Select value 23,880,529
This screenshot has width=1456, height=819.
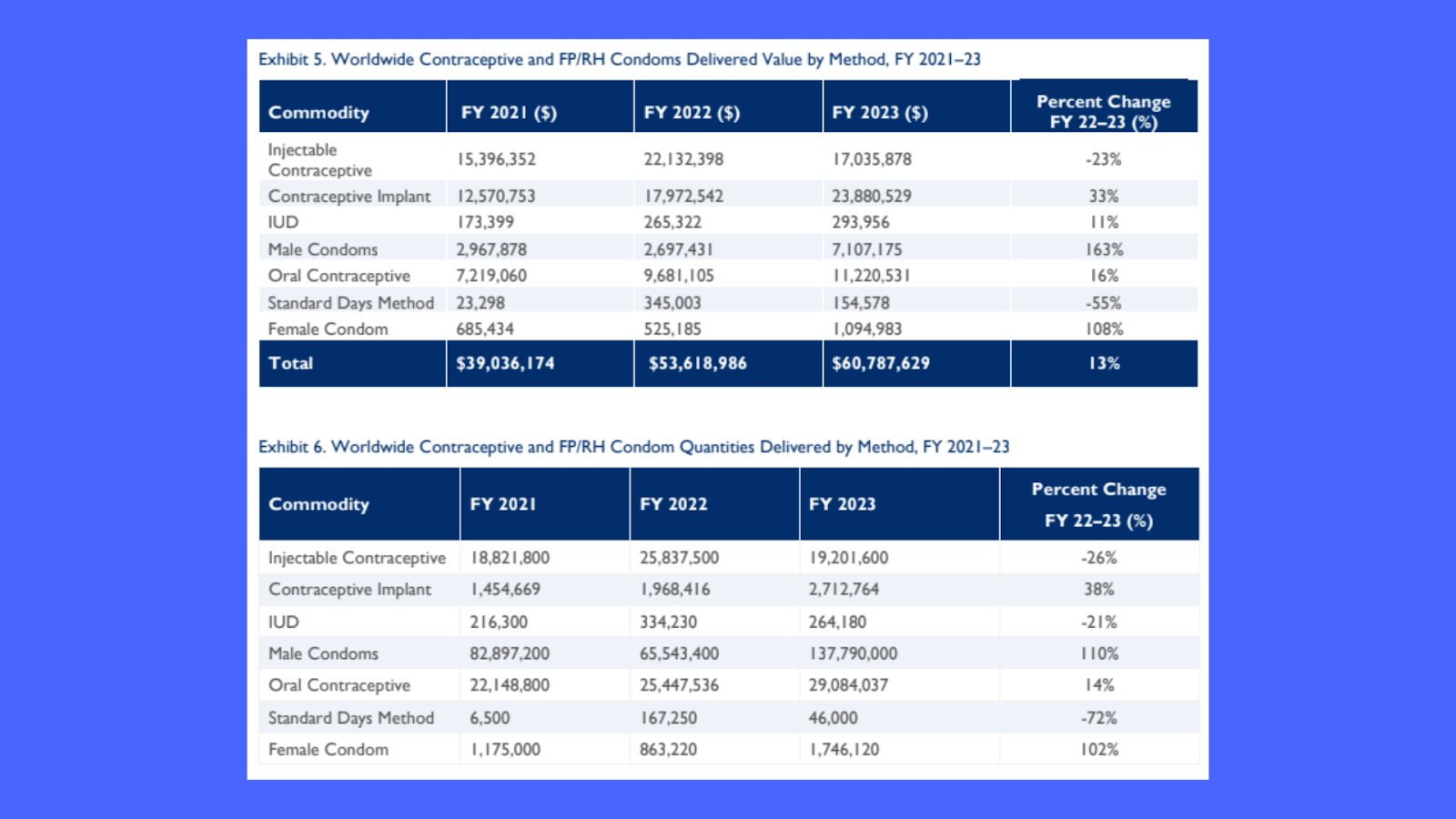coord(872,196)
